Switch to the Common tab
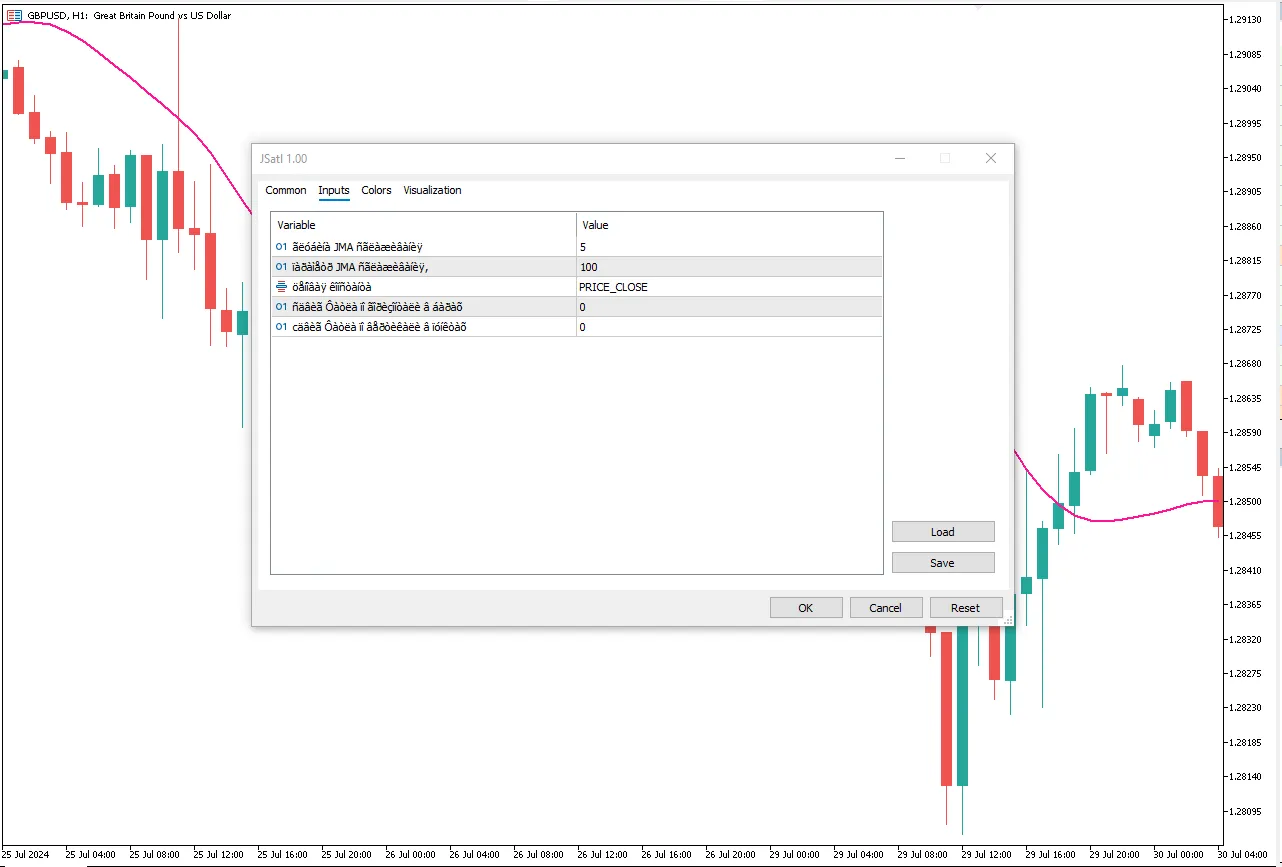Viewport: 1282px width, 867px height. click(286, 190)
